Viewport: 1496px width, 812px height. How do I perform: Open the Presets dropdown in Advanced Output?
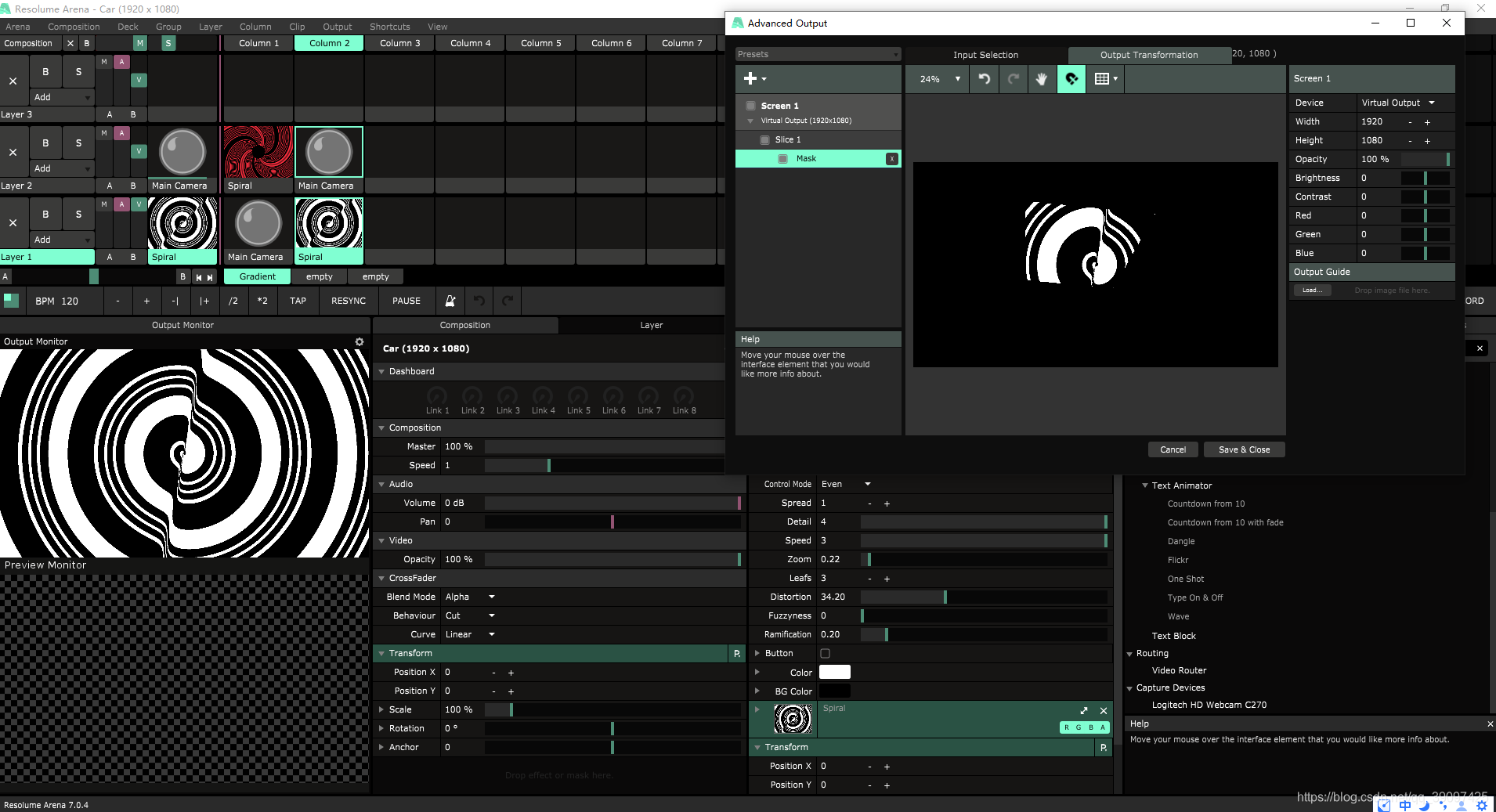(x=818, y=55)
